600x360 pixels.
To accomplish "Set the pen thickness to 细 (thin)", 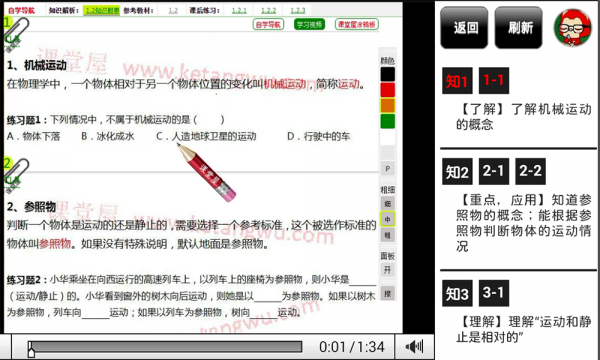I will tap(388, 204).
